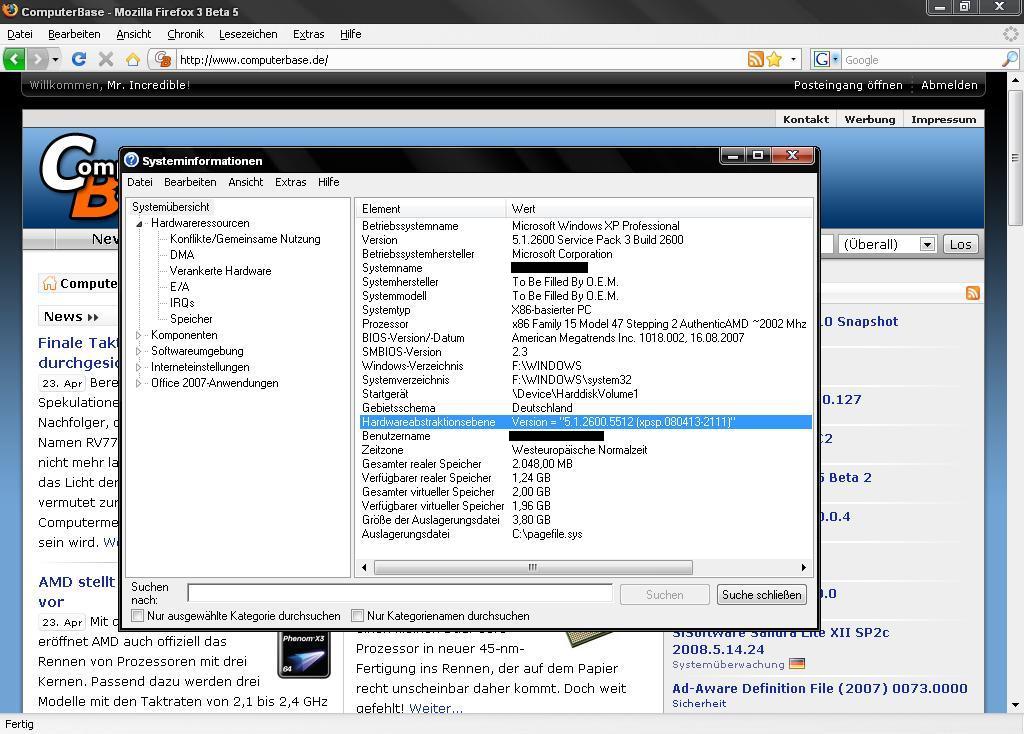Open the Firefox Datei menu
The image size is (1024, 734).
coord(20,34)
